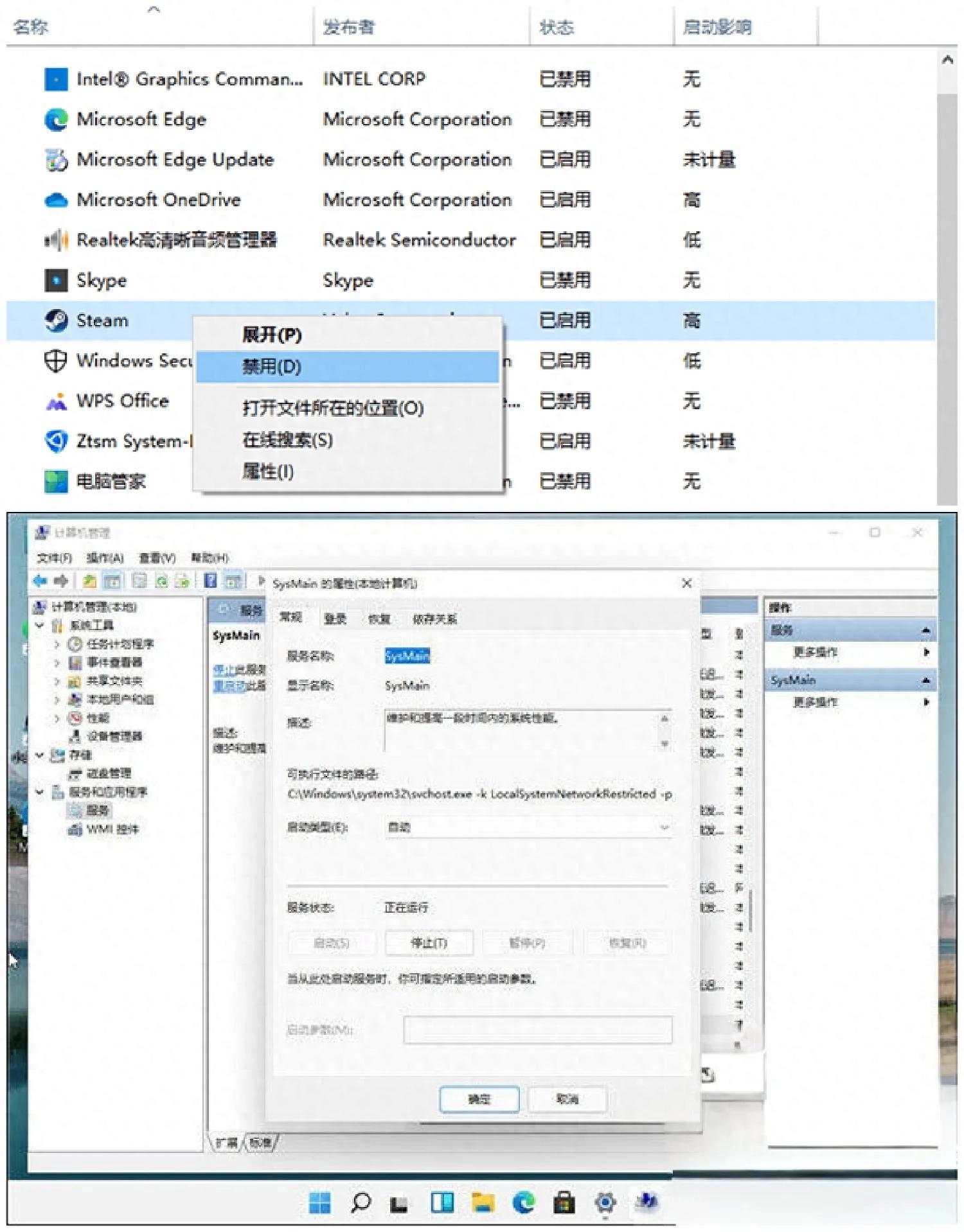The width and height of the screenshot is (964, 1232).
Task: Sort by the 发布者 column header
Action: (x=349, y=27)
